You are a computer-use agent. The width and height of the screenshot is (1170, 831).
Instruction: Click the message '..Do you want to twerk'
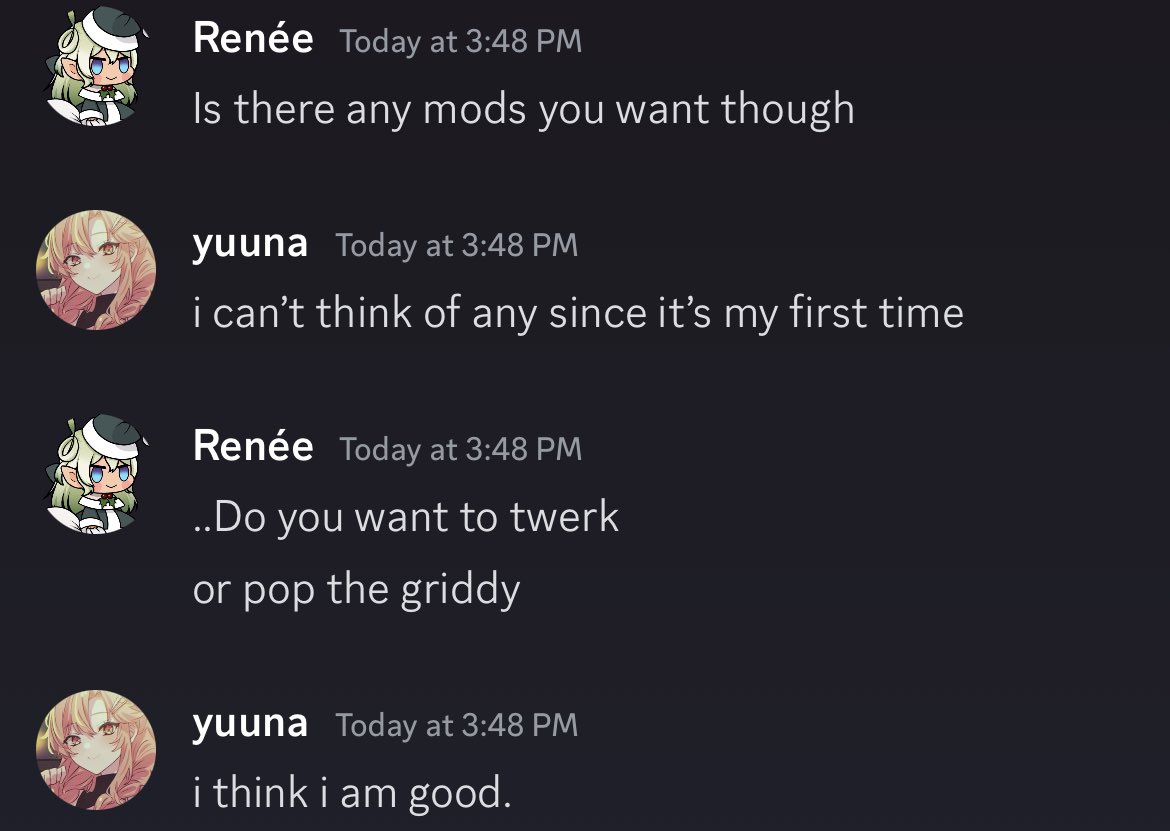click(x=406, y=517)
